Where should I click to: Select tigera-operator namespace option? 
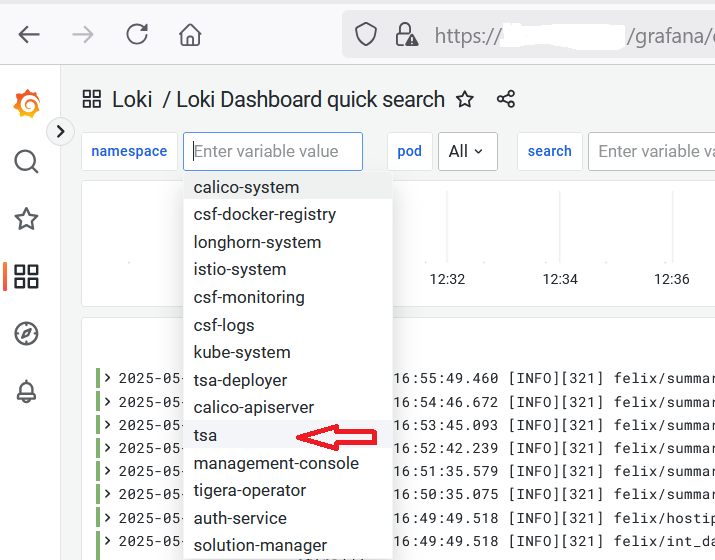coord(288,491)
